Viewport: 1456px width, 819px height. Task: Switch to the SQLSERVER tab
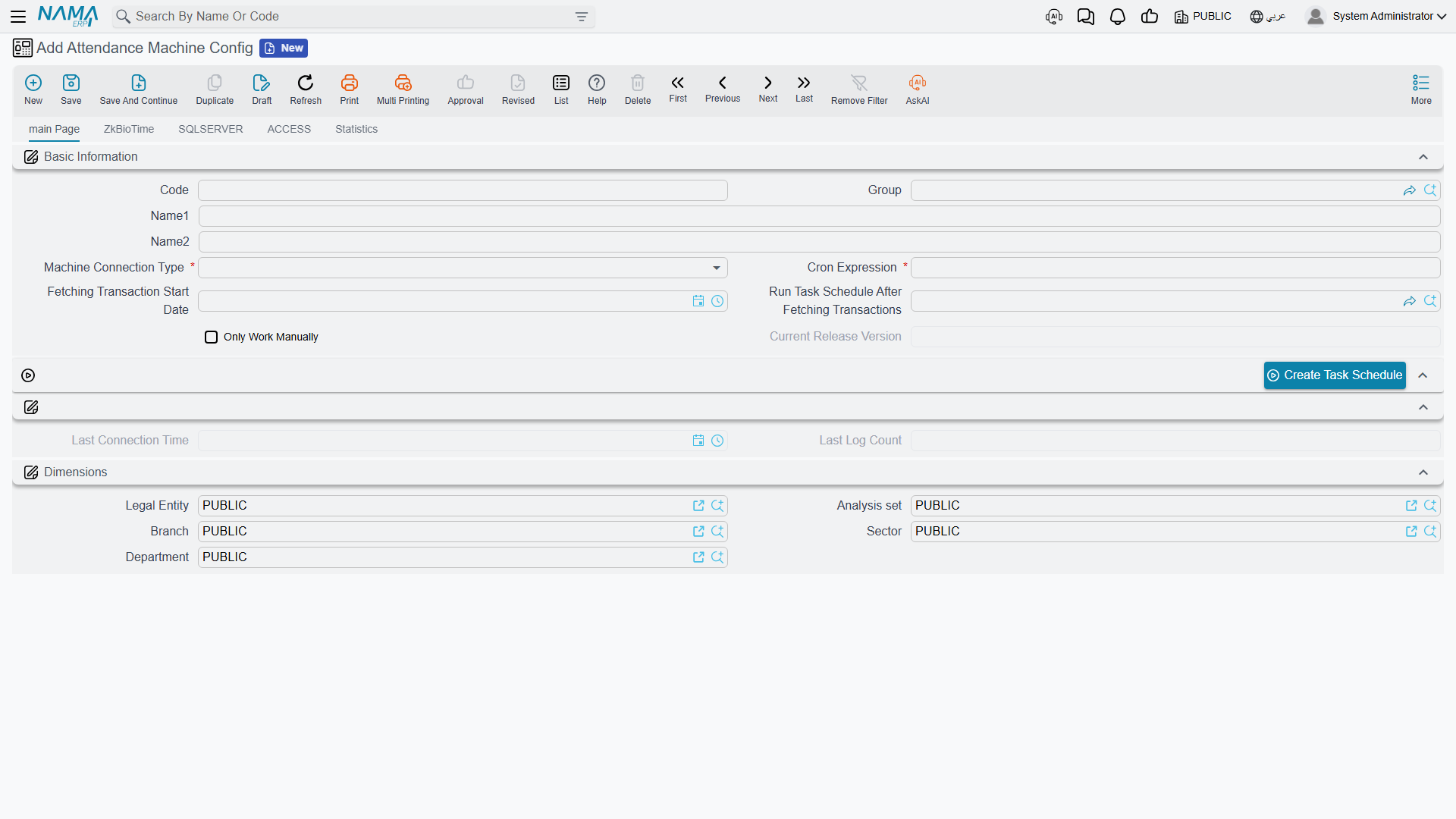point(211,129)
